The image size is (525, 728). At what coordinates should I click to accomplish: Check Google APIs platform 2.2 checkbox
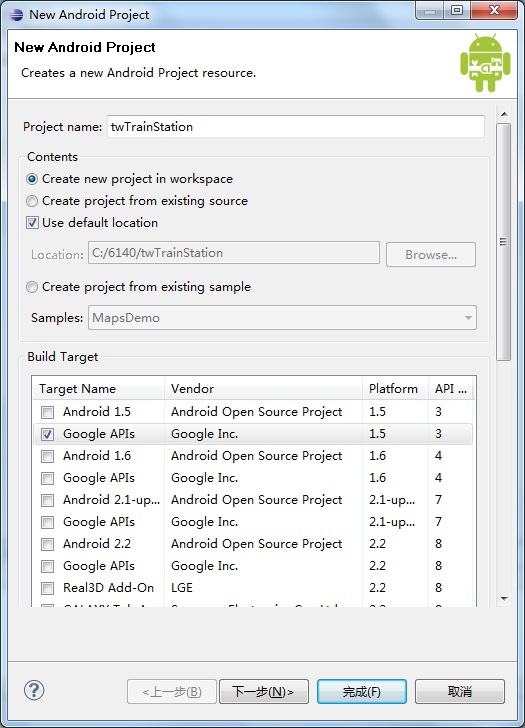pos(47,566)
